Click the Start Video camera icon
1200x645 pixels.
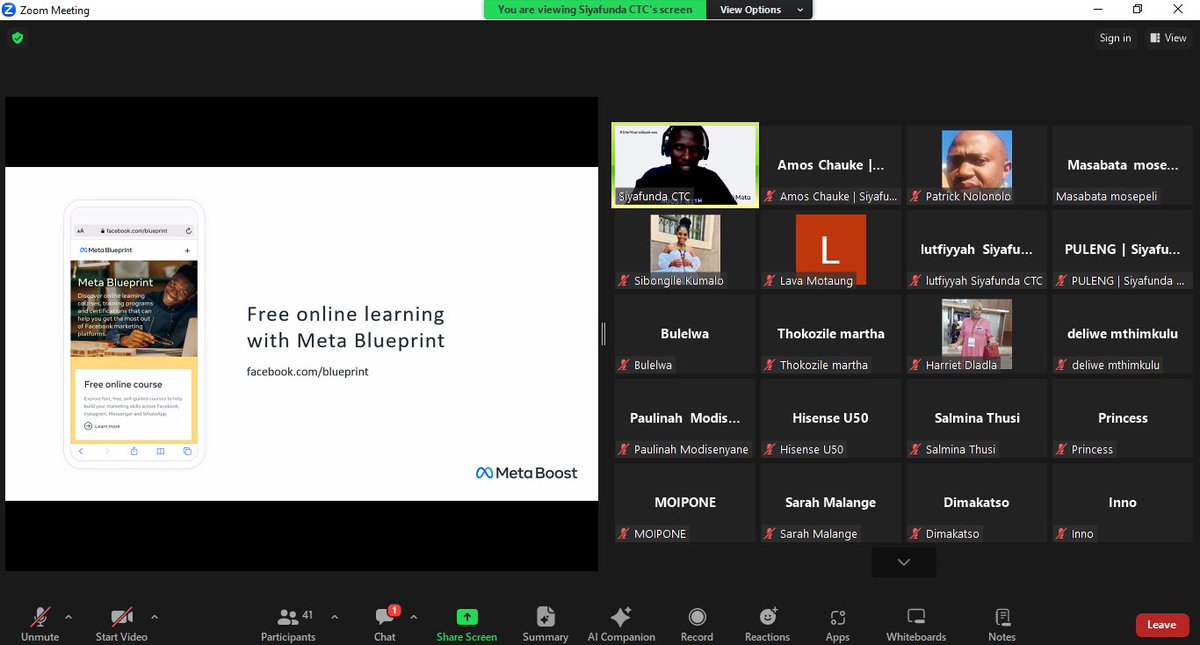point(121,616)
